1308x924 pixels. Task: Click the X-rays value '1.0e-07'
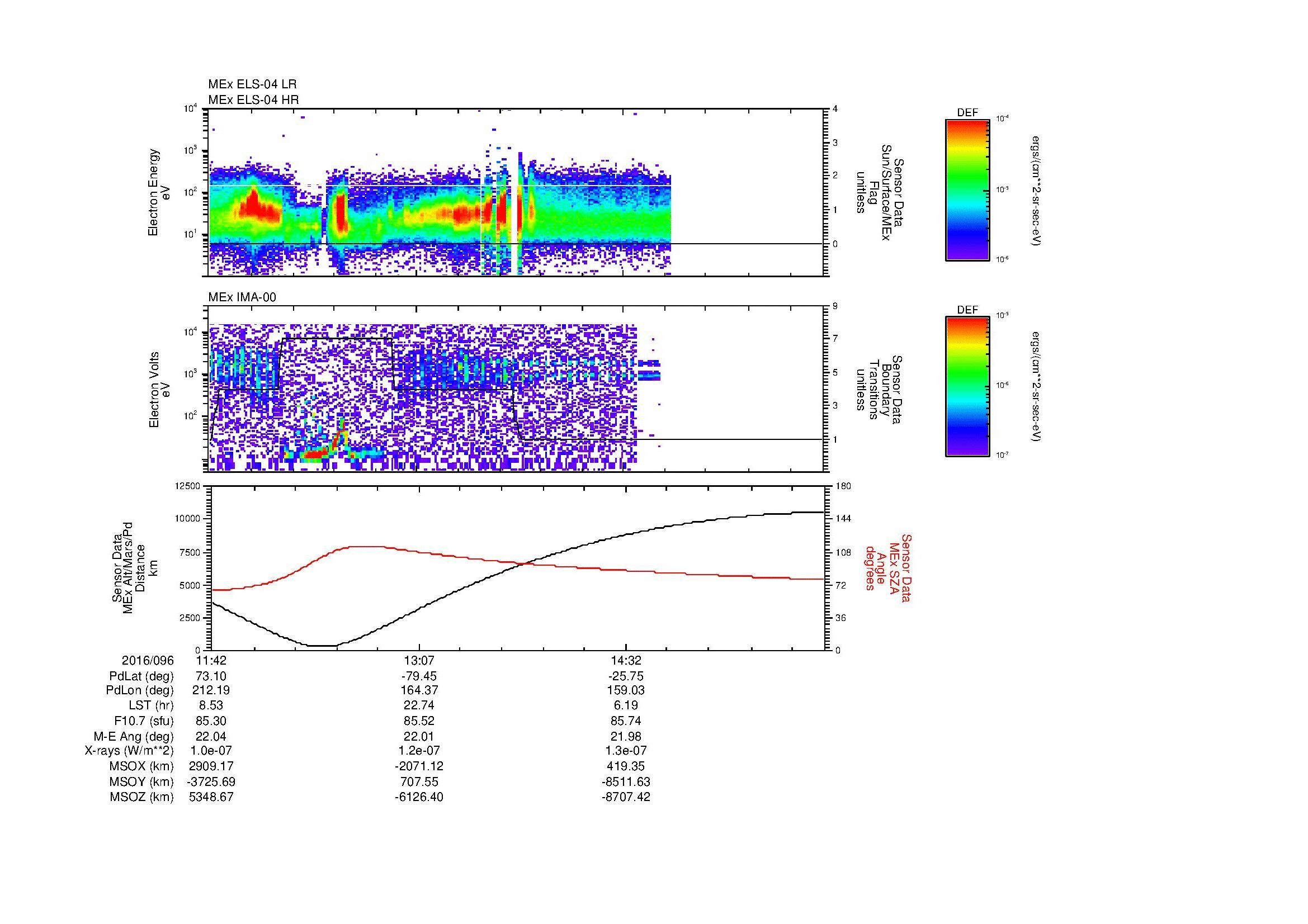(211, 751)
